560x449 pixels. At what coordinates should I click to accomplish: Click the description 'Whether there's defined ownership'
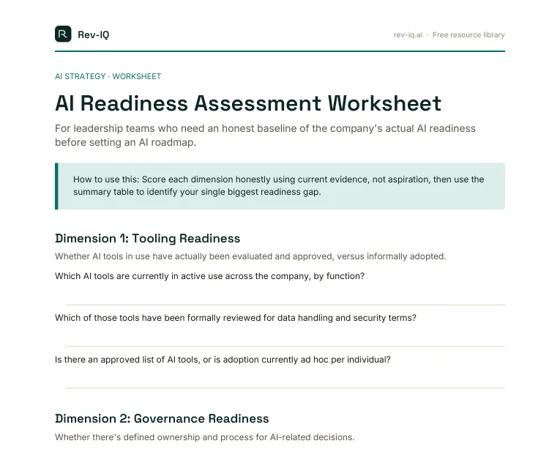coord(204,437)
